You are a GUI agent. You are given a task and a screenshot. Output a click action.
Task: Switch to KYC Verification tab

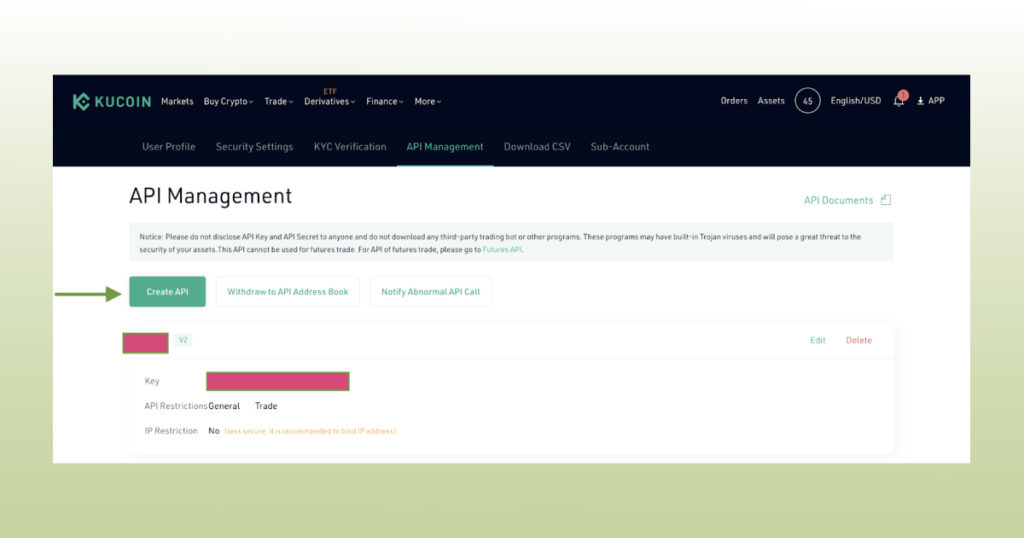350,146
